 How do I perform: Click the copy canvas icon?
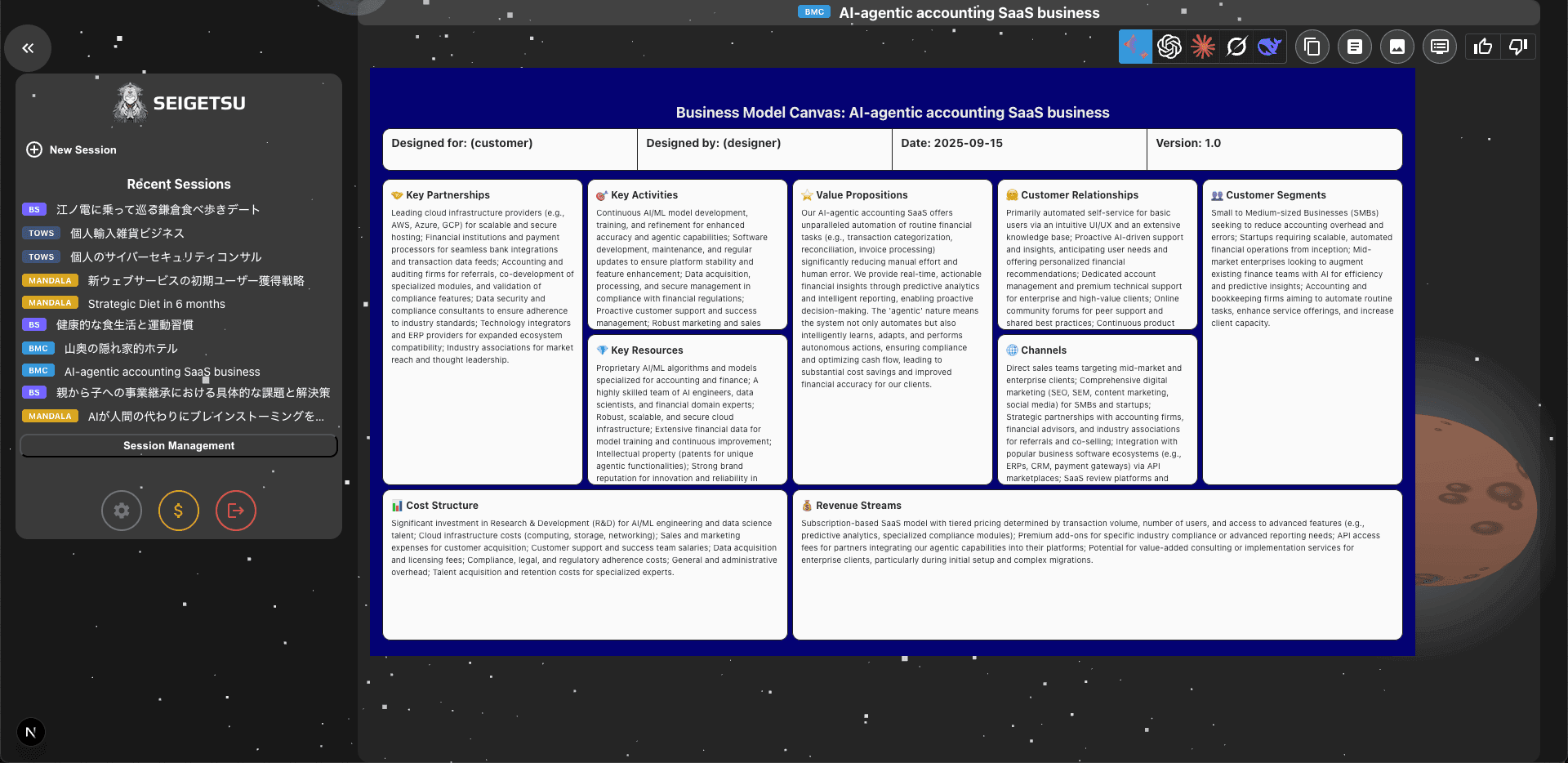click(1312, 47)
